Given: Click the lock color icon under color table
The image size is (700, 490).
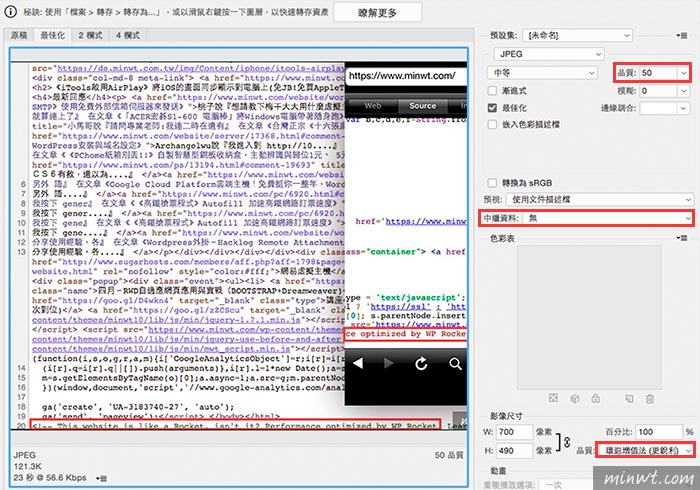Looking at the screenshot, I should coord(596,398).
